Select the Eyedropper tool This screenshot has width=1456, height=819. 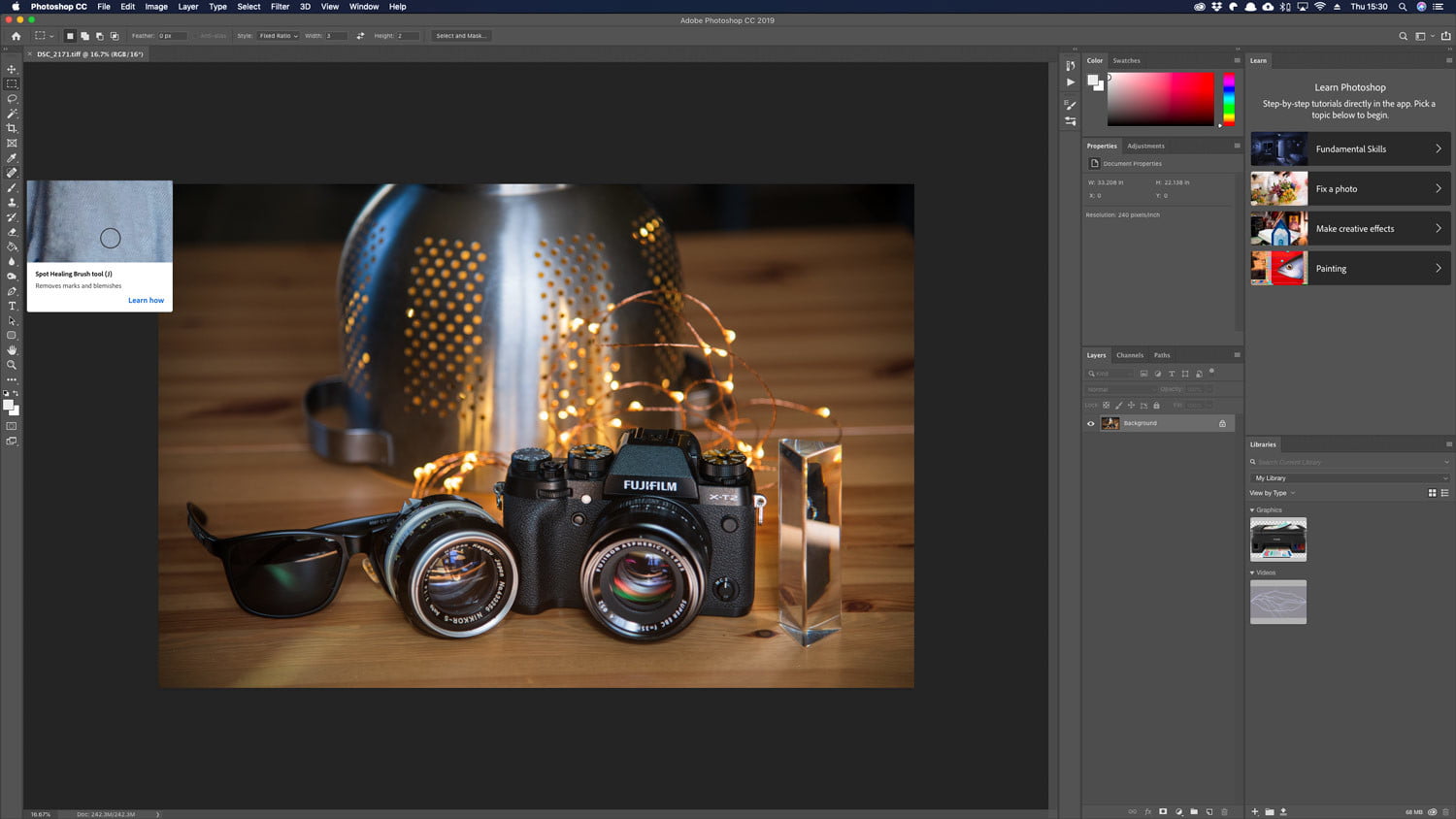point(12,158)
